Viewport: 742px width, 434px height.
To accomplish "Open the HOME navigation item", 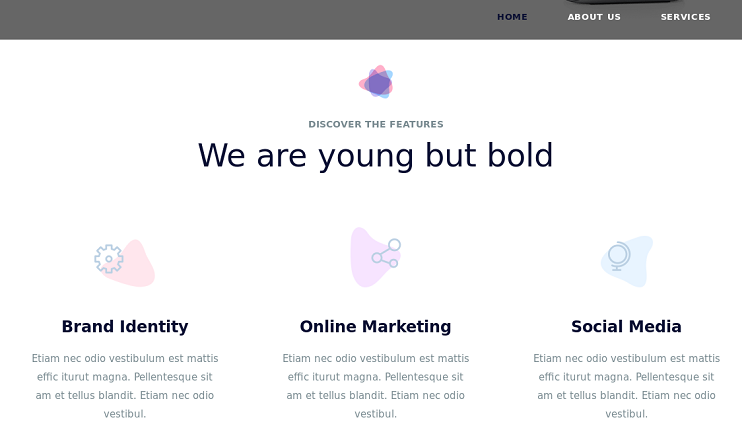I will coord(512,17).
